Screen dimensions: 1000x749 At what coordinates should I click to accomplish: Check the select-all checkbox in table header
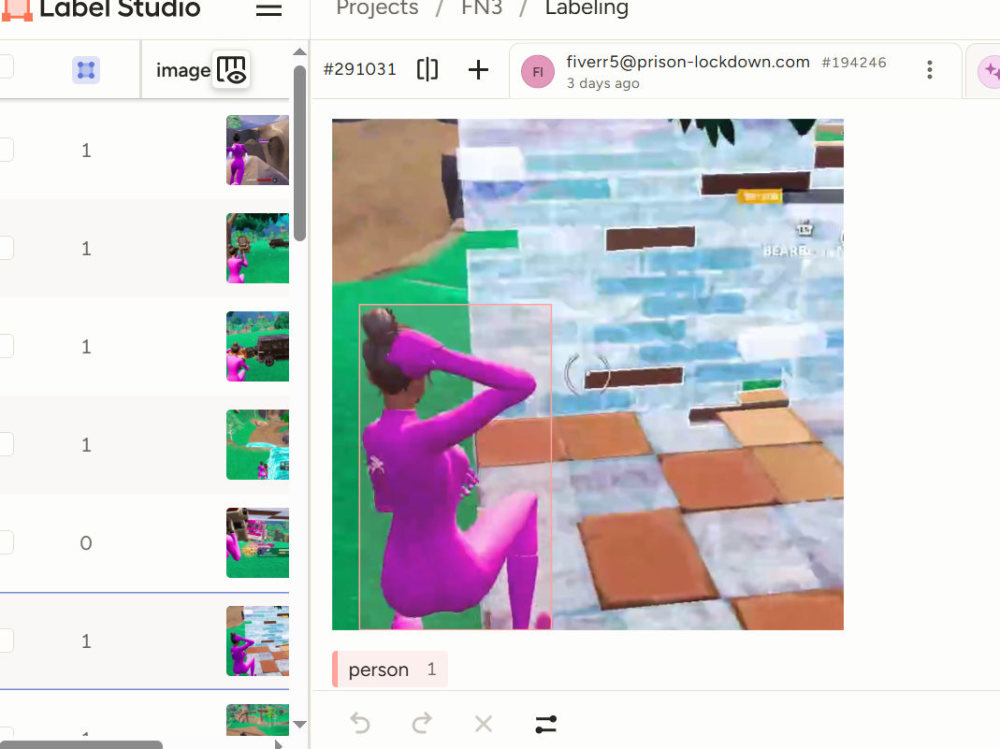[5, 66]
